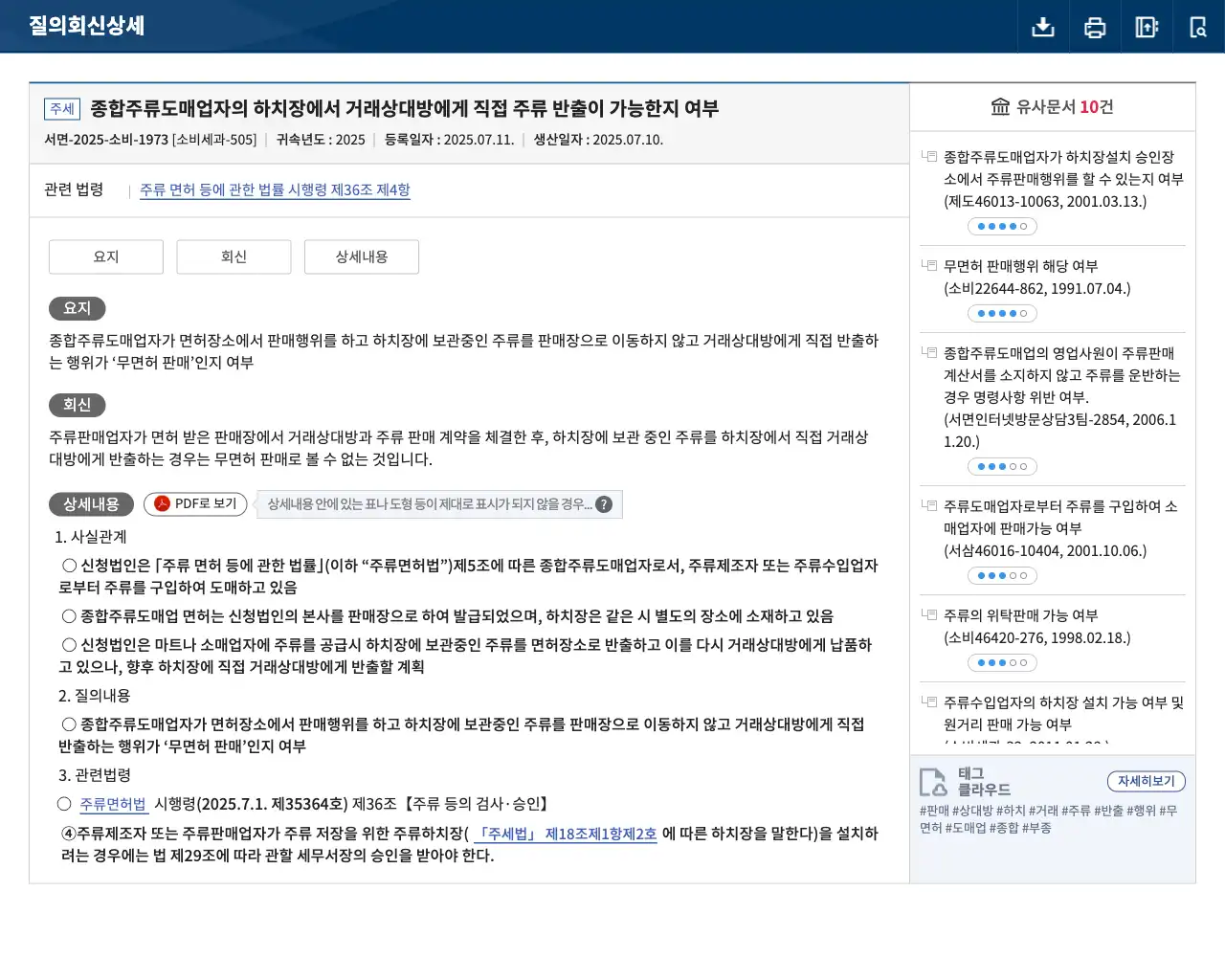
Task: Open the 주세법 제18조제1항제2호 link
Action: (567, 834)
